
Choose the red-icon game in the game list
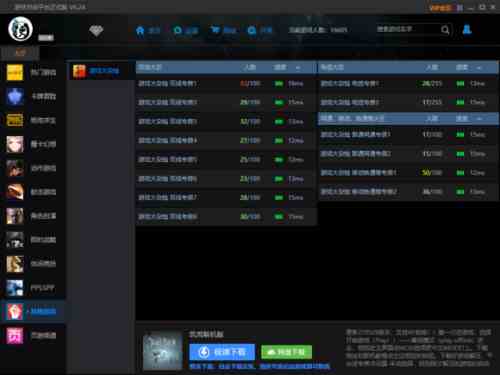[97, 71]
